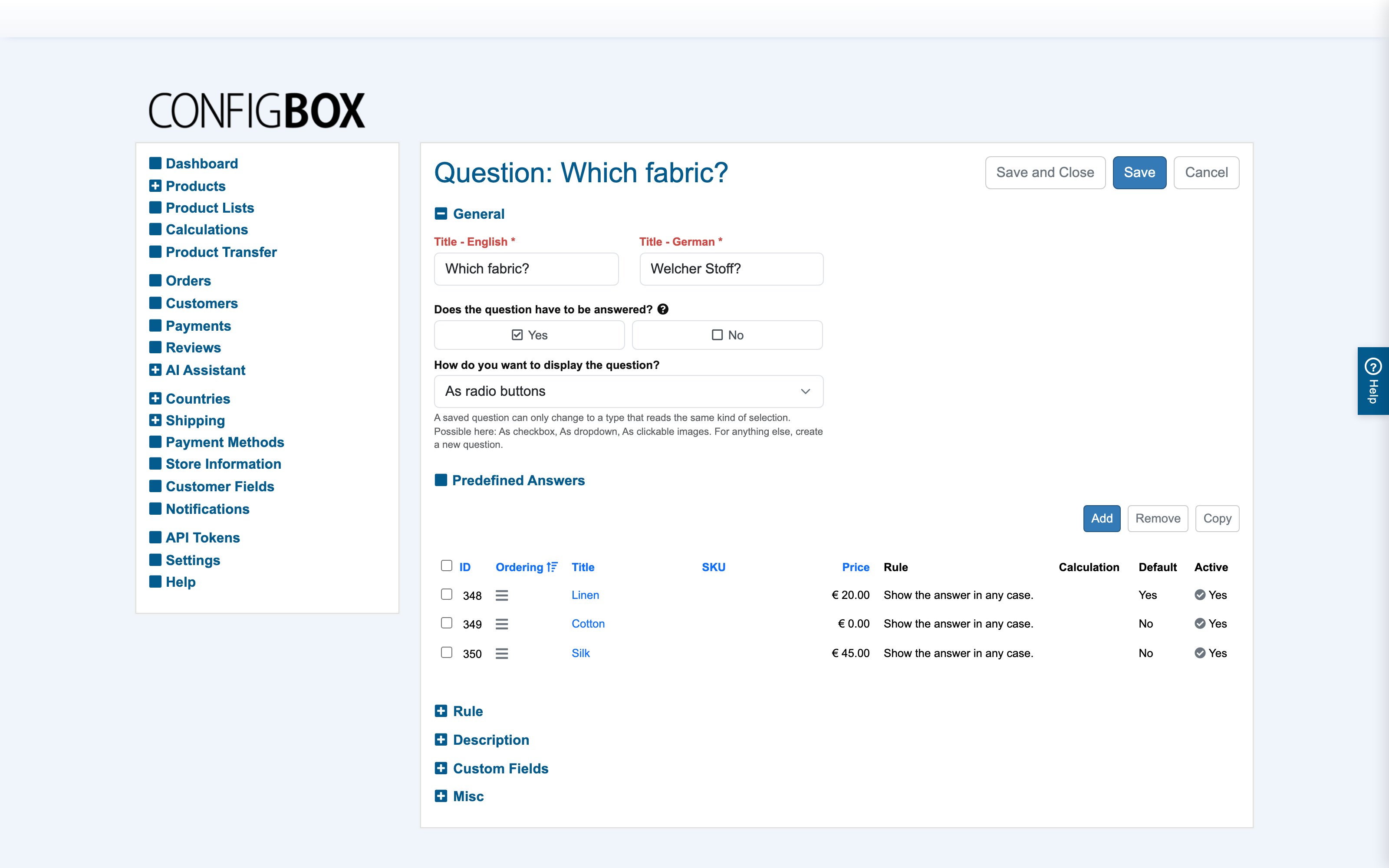Click the sort icon next to the Ordering header
Viewport: 1389px width, 868px height.
[552, 567]
